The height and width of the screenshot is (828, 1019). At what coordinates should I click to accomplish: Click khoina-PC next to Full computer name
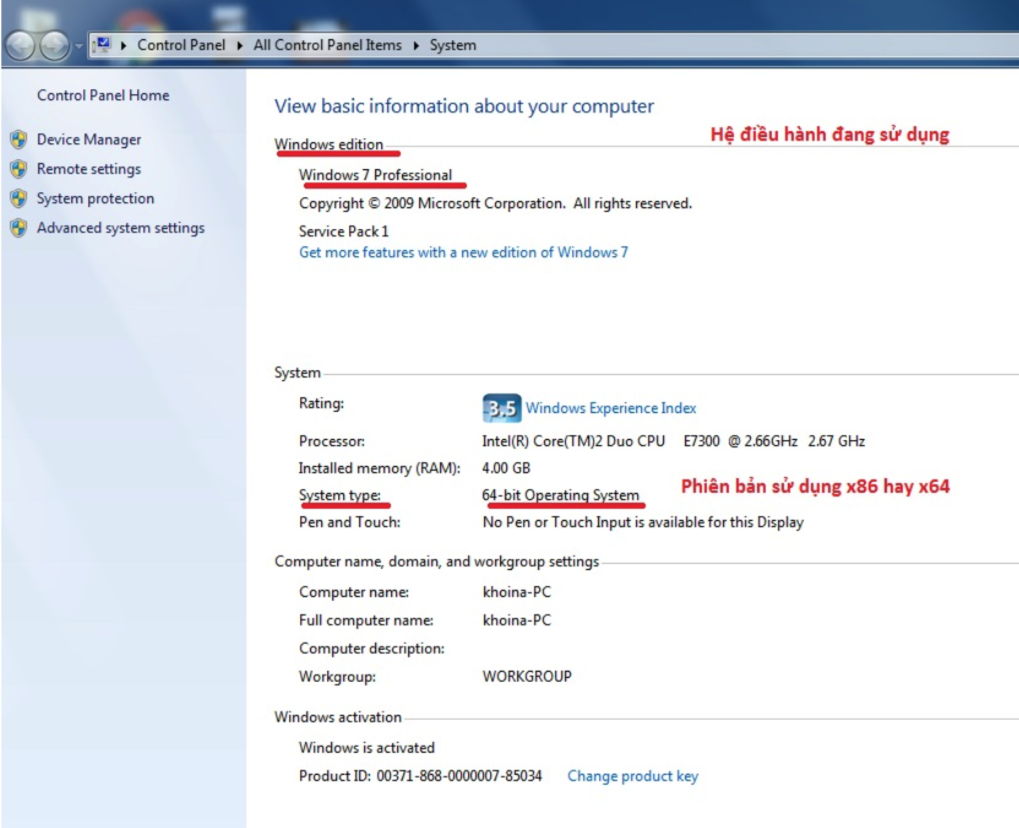click(x=517, y=621)
